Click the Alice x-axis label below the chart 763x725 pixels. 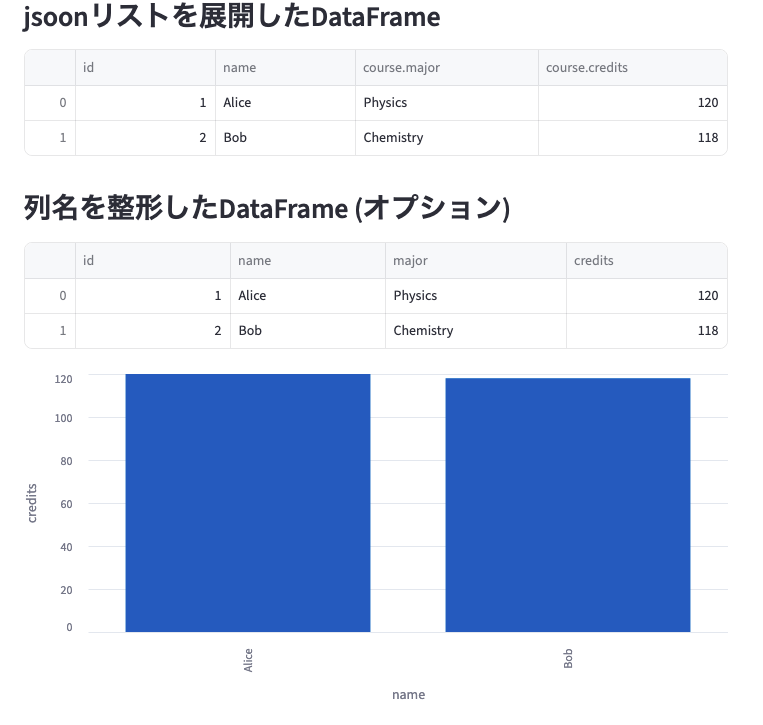(249, 660)
